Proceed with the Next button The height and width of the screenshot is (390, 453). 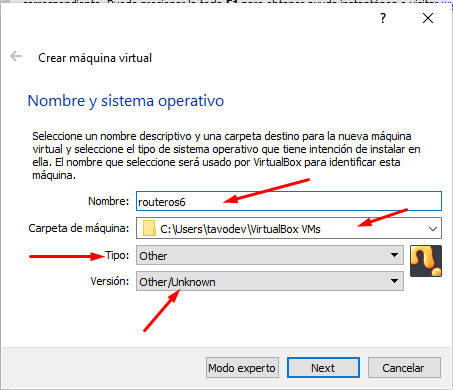pyautogui.click(x=323, y=368)
